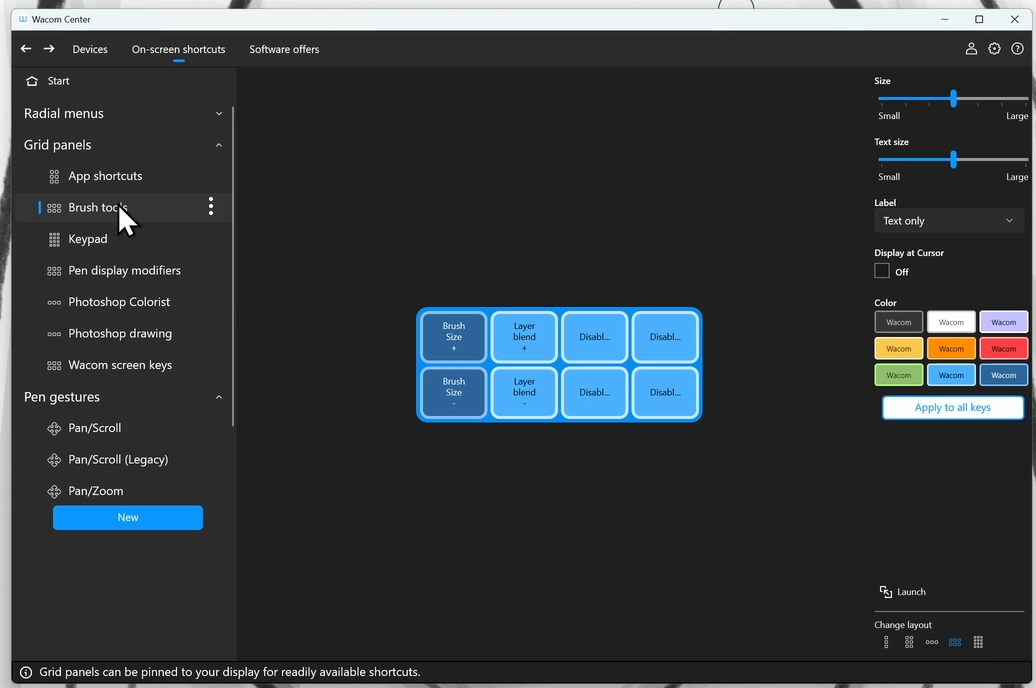Select the Layer blend + key
The height and width of the screenshot is (688, 1036).
click(525, 337)
